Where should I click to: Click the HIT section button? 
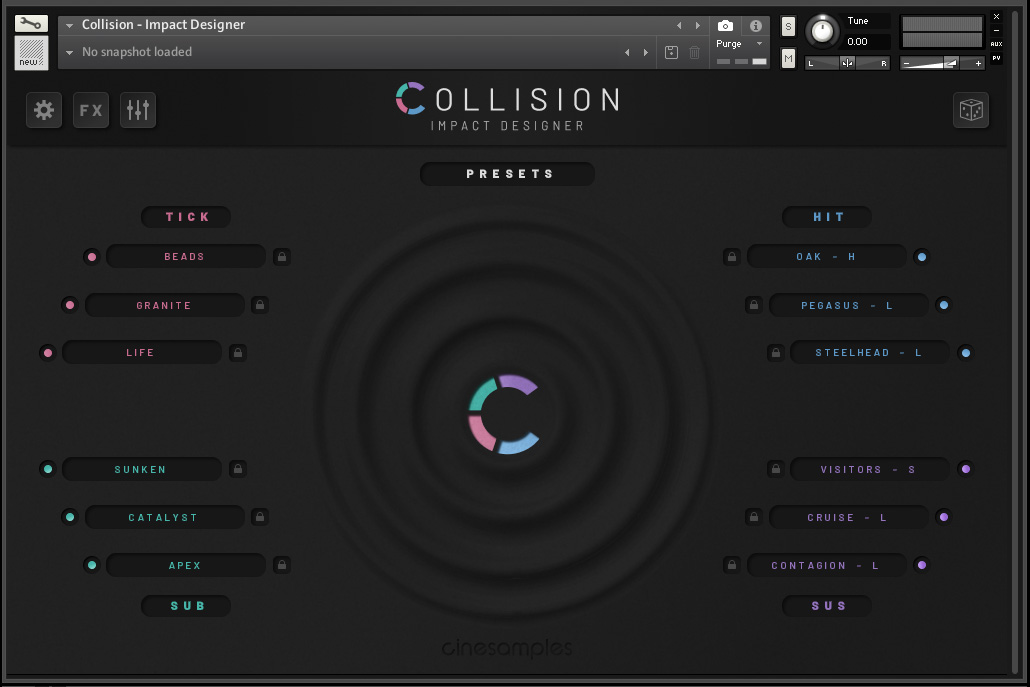(827, 217)
